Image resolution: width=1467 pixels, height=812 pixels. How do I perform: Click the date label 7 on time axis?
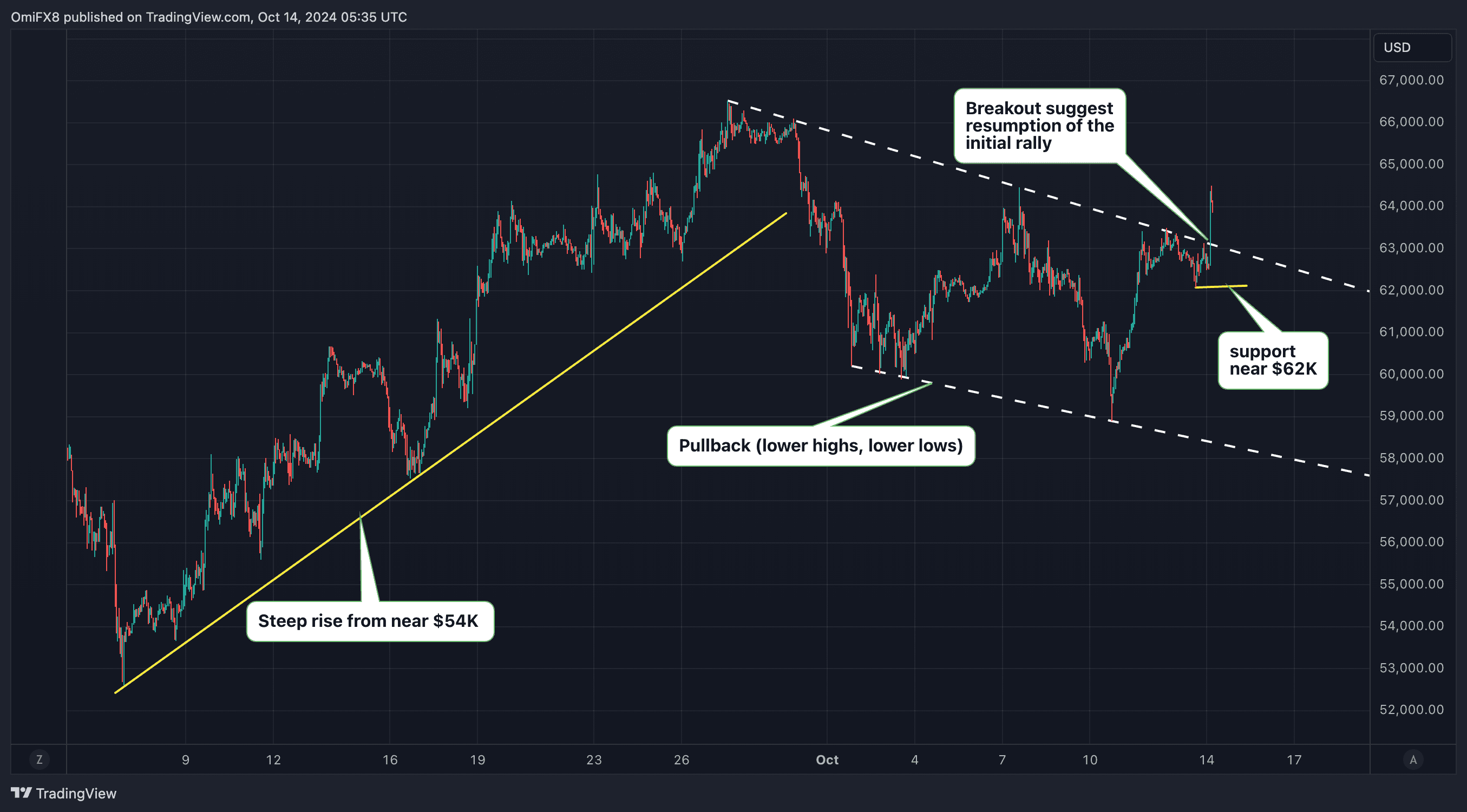pyautogui.click(x=1003, y=759)
